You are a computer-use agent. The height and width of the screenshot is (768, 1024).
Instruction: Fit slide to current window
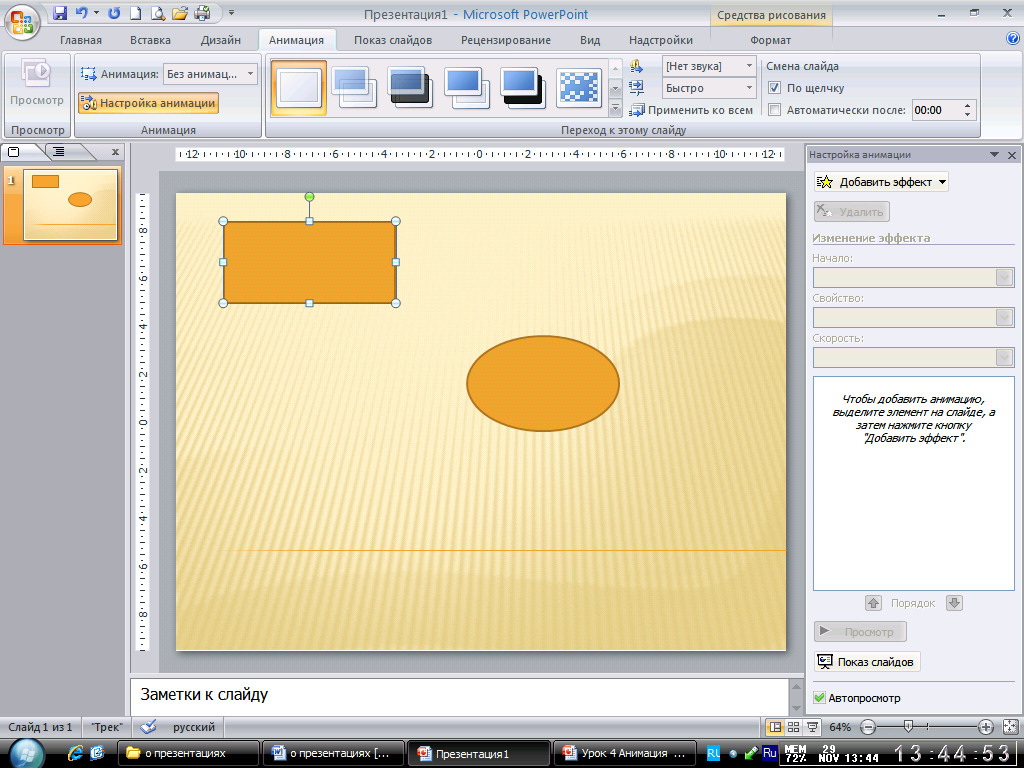(x=1010, y=727)
